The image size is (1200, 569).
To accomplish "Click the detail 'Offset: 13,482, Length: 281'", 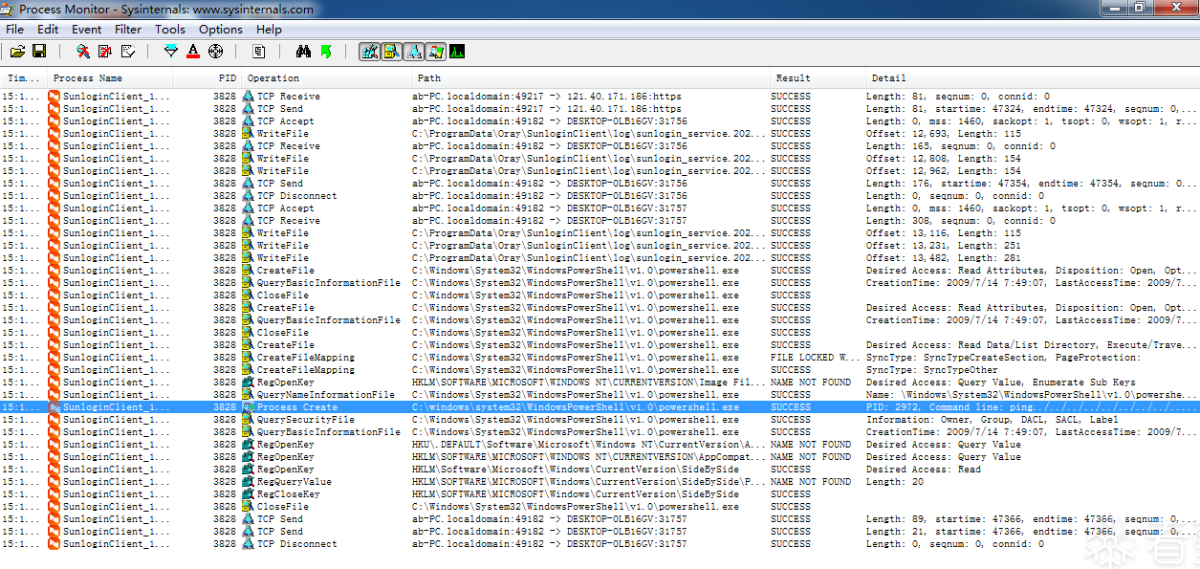I will tap(943, 258).
